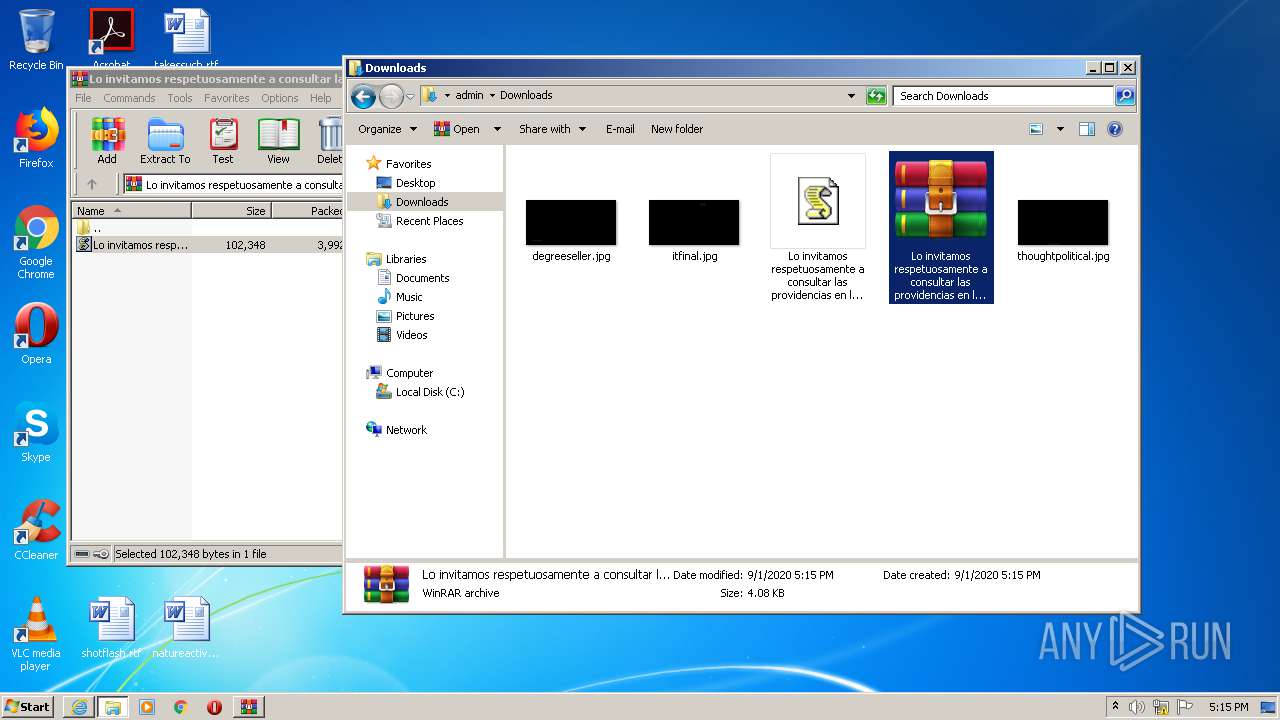Open VLC media player desktop shortcut
Viewport: 1280px width, 720px height.
click(36, 634)
